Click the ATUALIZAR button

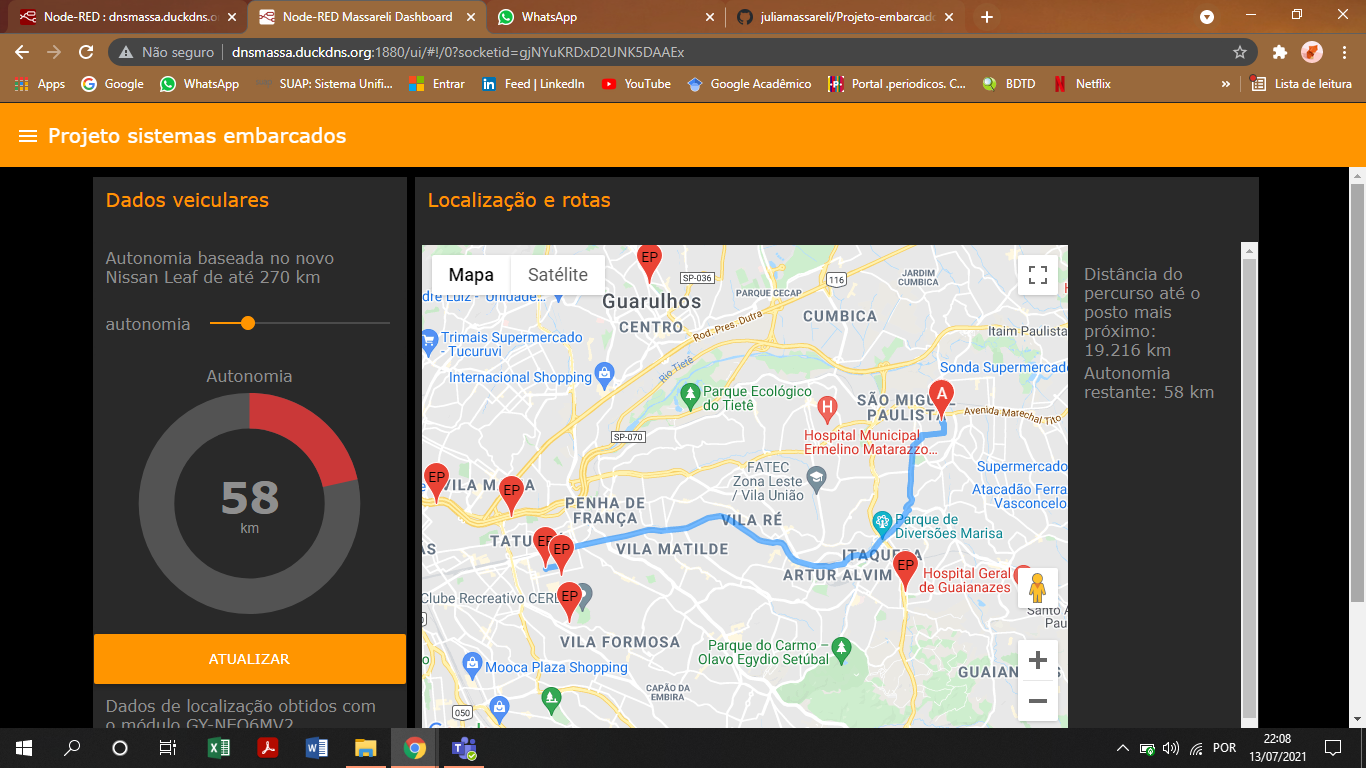(x=250, y=659)
